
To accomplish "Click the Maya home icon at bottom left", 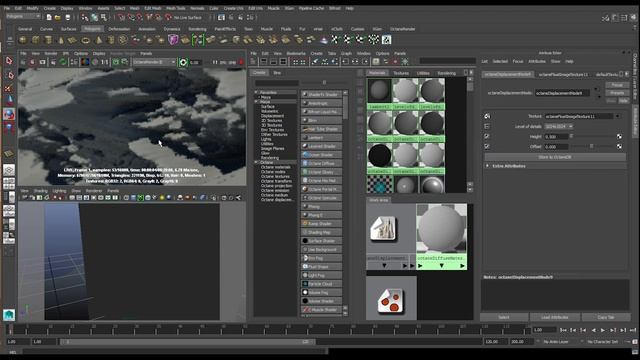I will coord(9,314).
